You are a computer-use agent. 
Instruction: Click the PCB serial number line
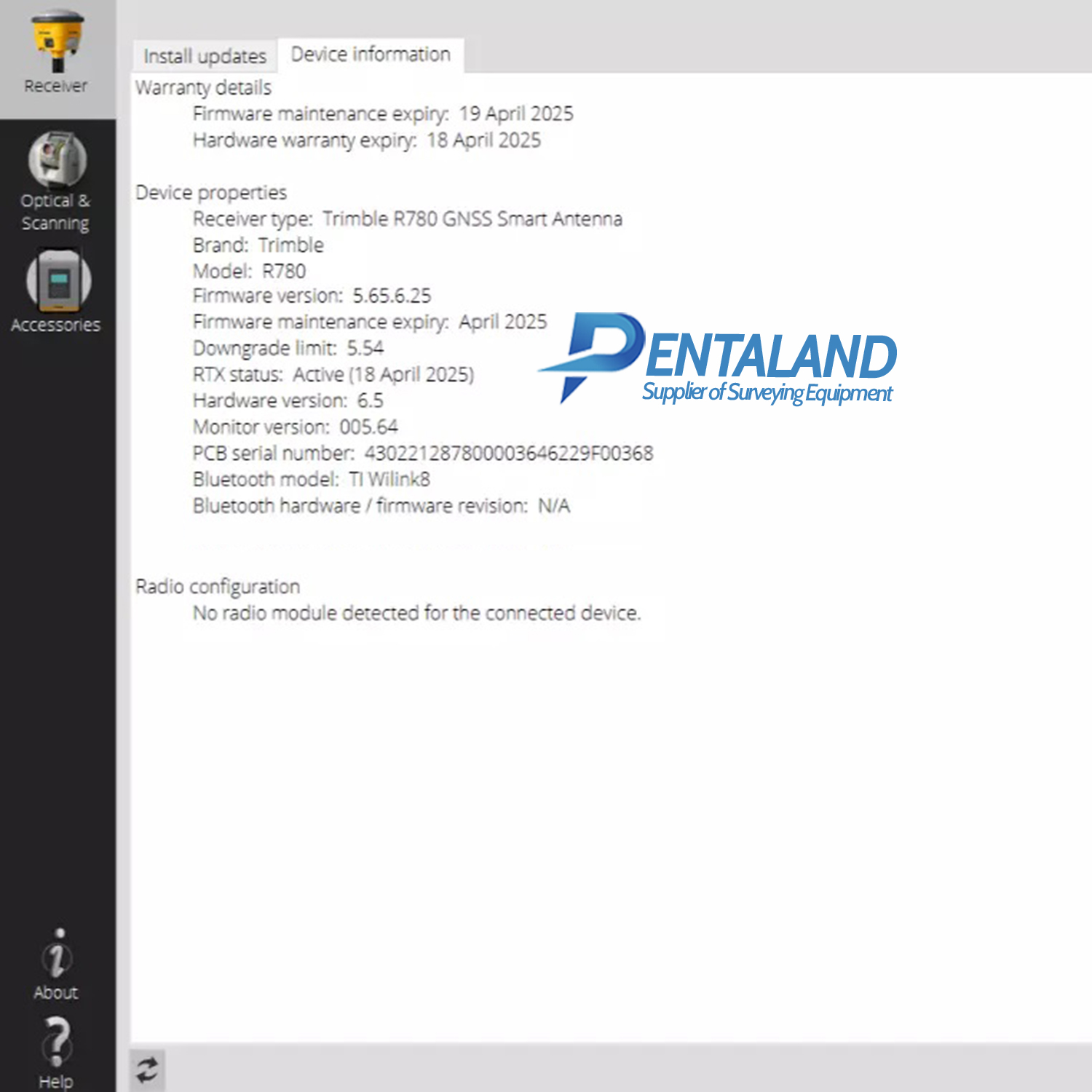pyautogui.click(x=423, y=454)
